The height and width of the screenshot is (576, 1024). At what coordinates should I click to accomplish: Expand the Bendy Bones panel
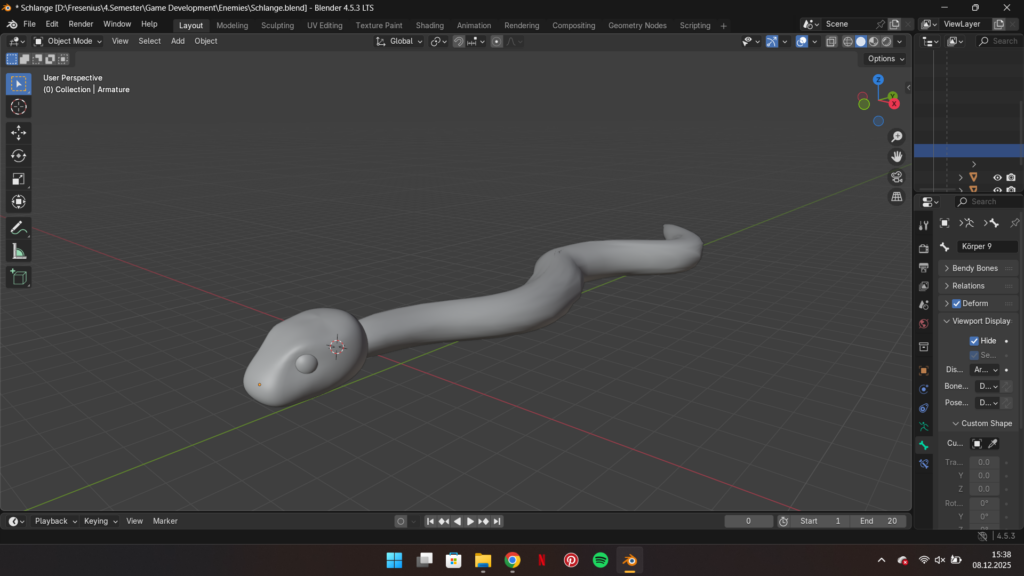[x=974, y=268]
